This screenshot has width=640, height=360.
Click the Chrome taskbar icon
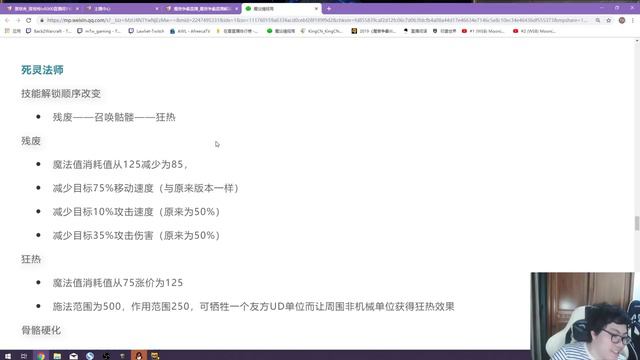[x=41, y=356]
